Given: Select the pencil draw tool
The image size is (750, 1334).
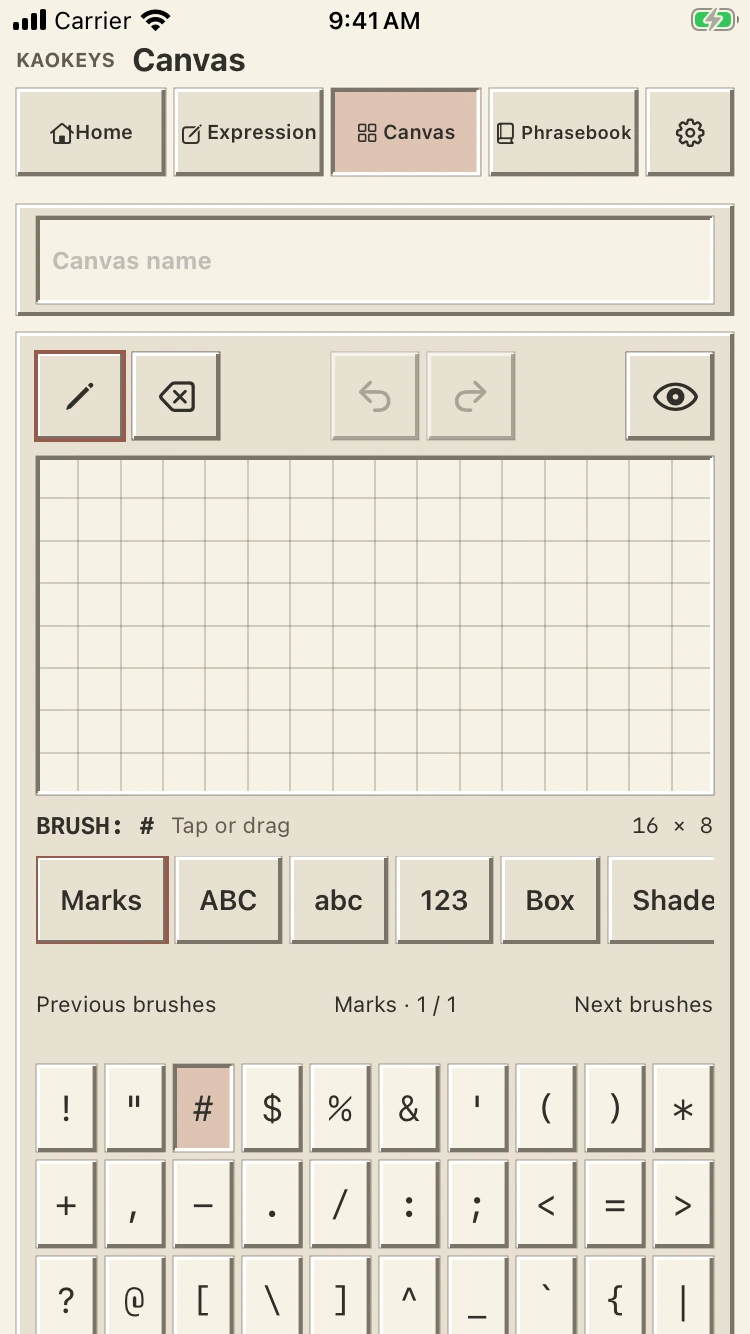Looking at the screenshot, I should (80, 396).
